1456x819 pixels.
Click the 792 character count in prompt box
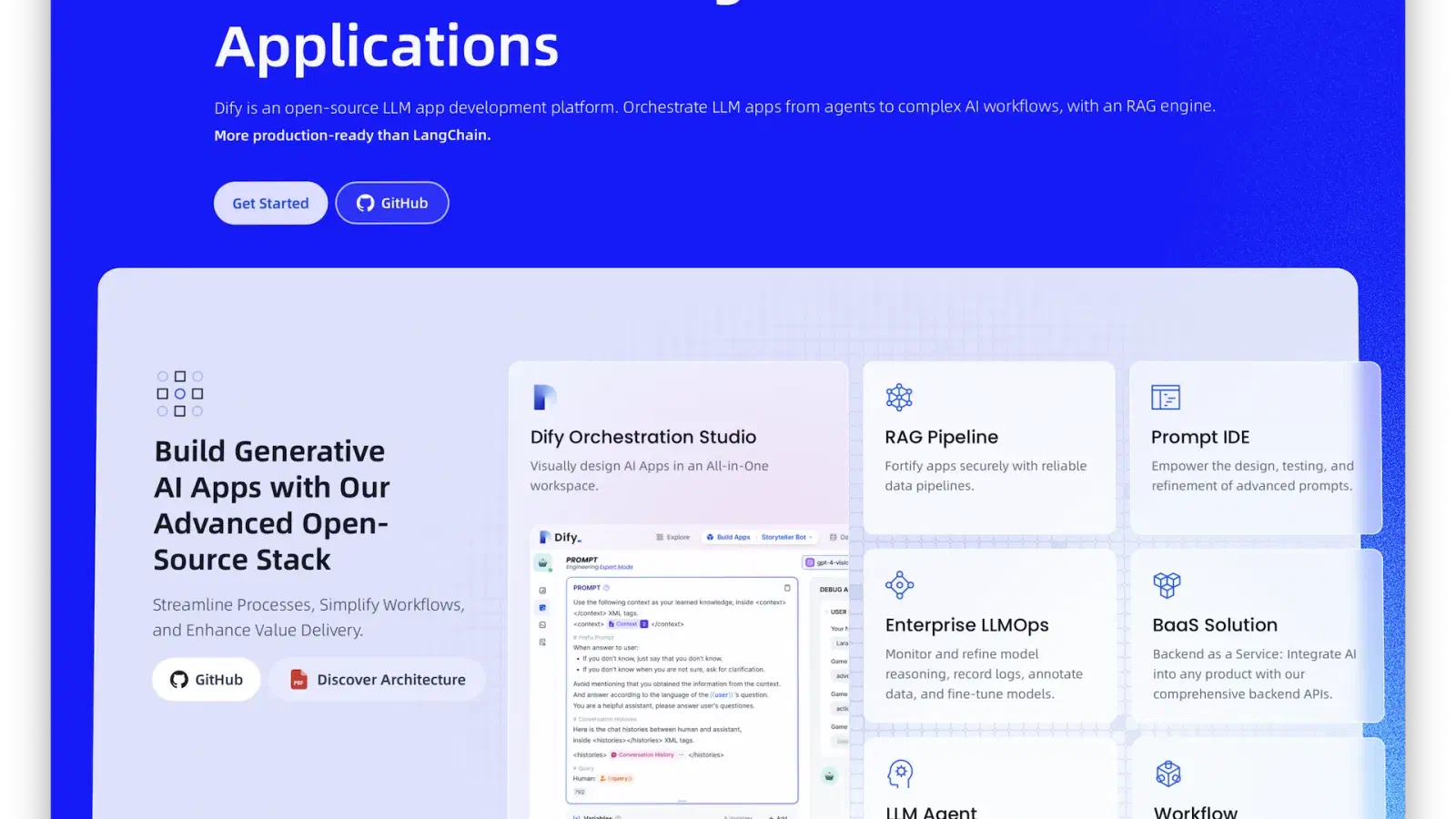coord(580,793)
